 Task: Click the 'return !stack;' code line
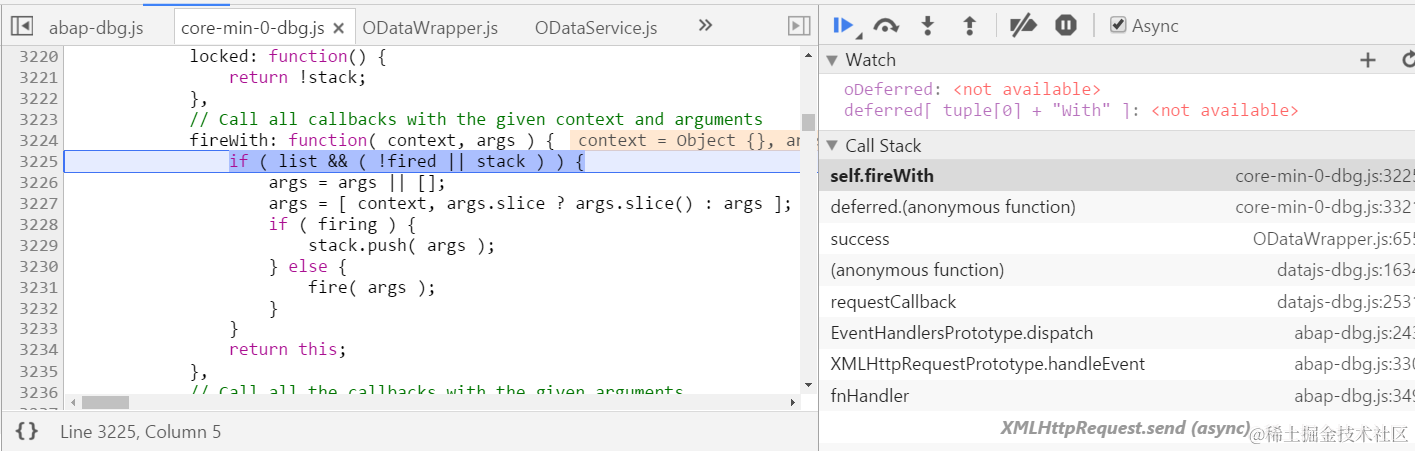tap(297, 77)
